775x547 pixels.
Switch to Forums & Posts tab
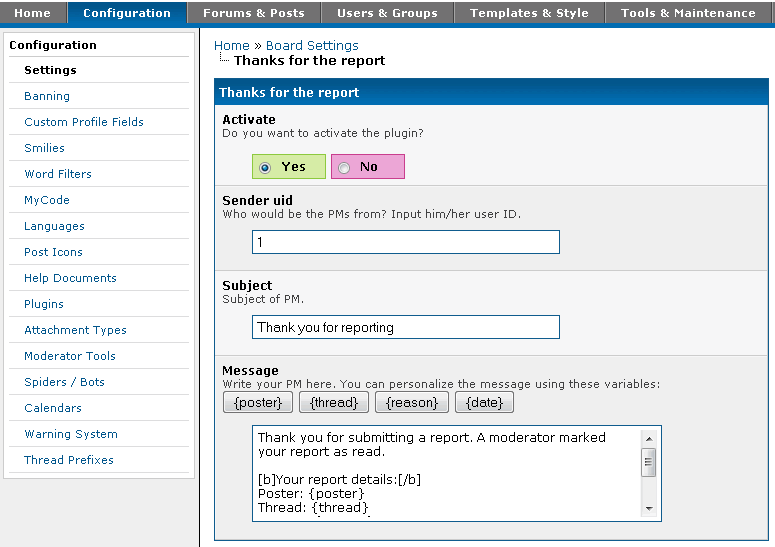tap(253, 13)
